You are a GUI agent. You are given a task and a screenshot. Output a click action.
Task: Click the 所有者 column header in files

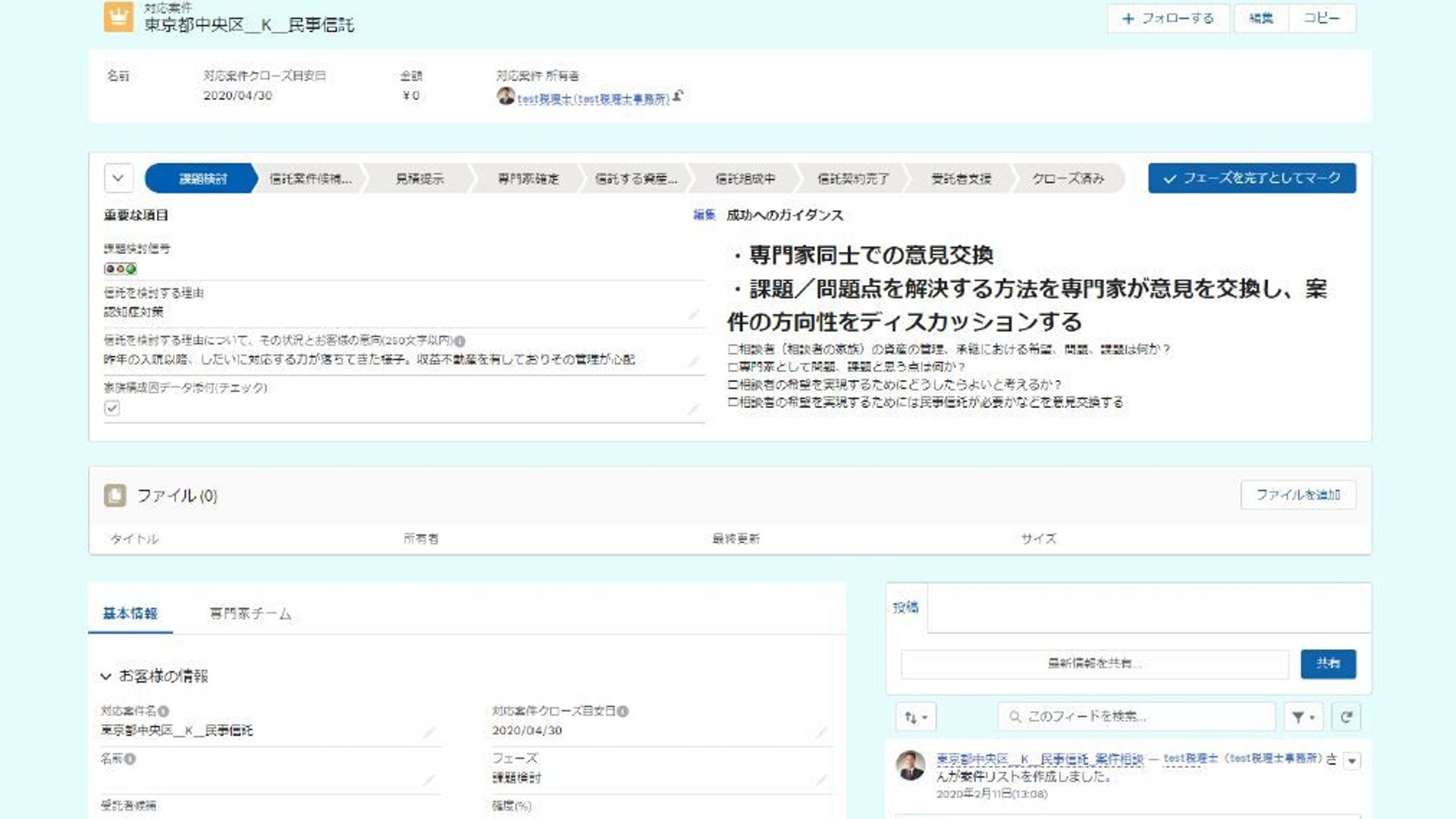click(421, 538)
